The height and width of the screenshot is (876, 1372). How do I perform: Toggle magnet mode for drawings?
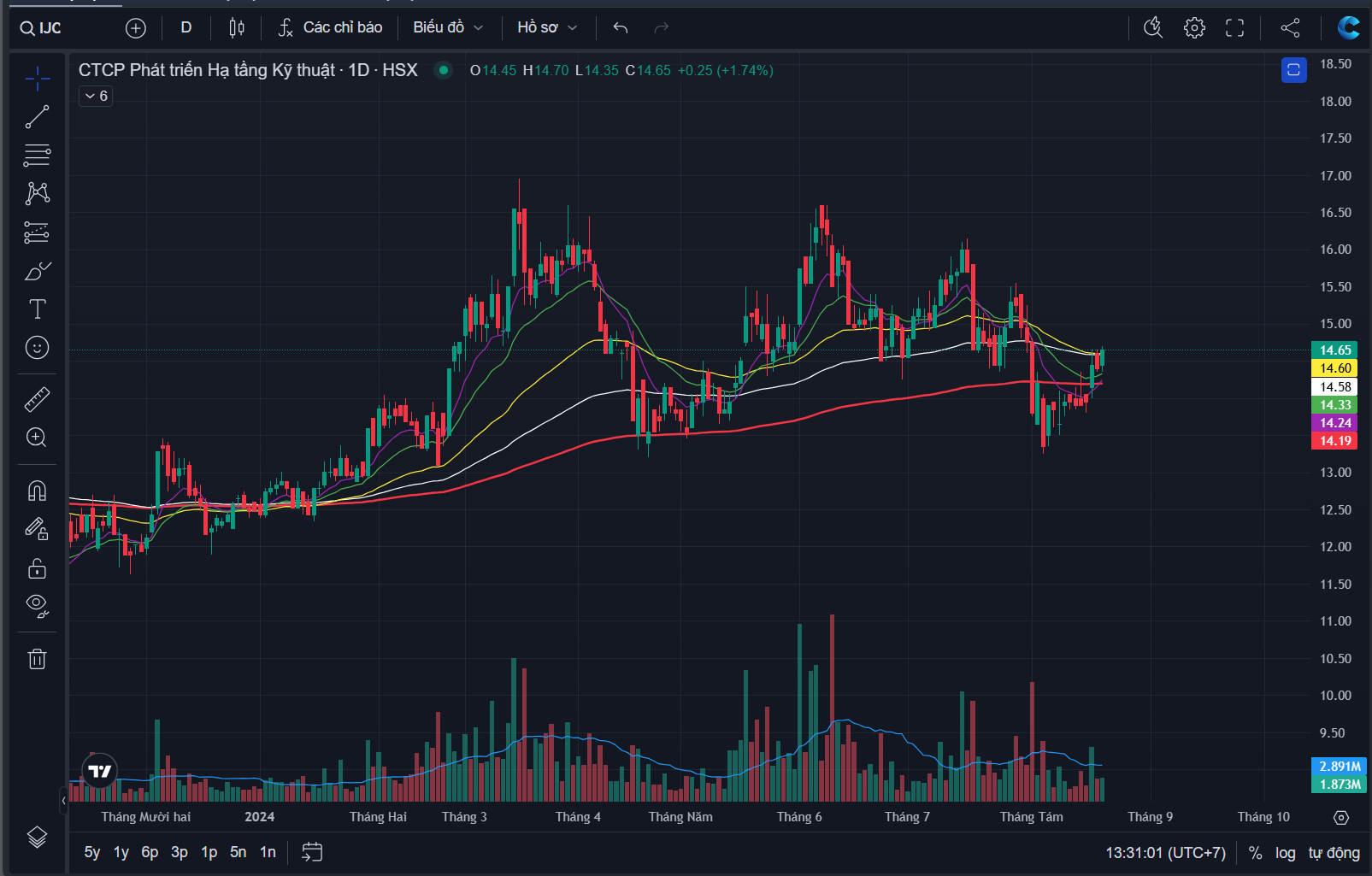tap(37, 491)
